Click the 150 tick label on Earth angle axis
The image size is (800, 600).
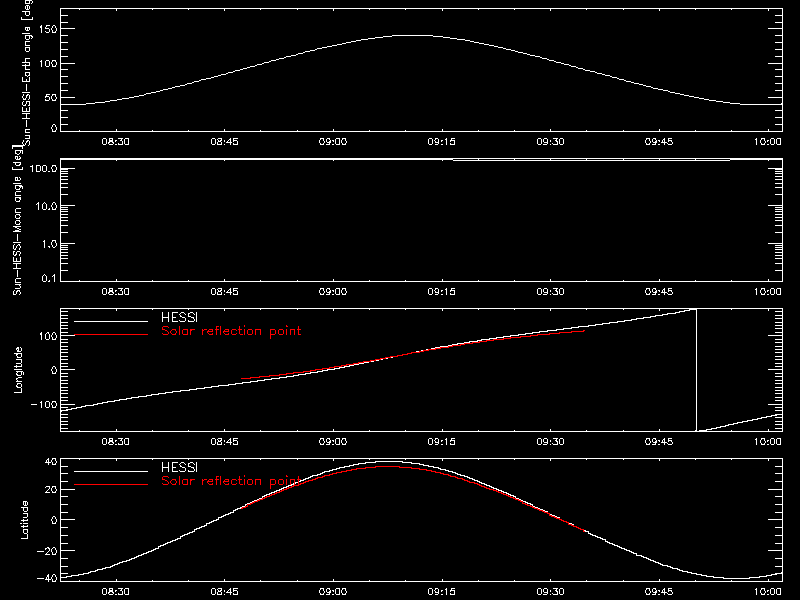pyautogui.click(x=48, y=29)
